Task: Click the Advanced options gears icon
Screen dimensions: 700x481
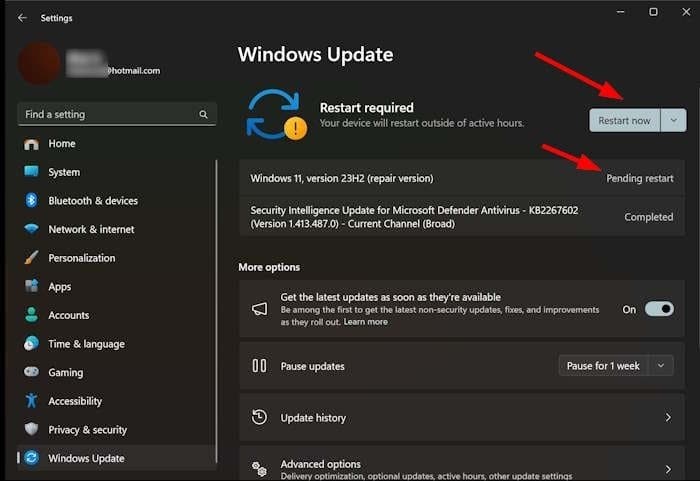Action: (259, 468)
